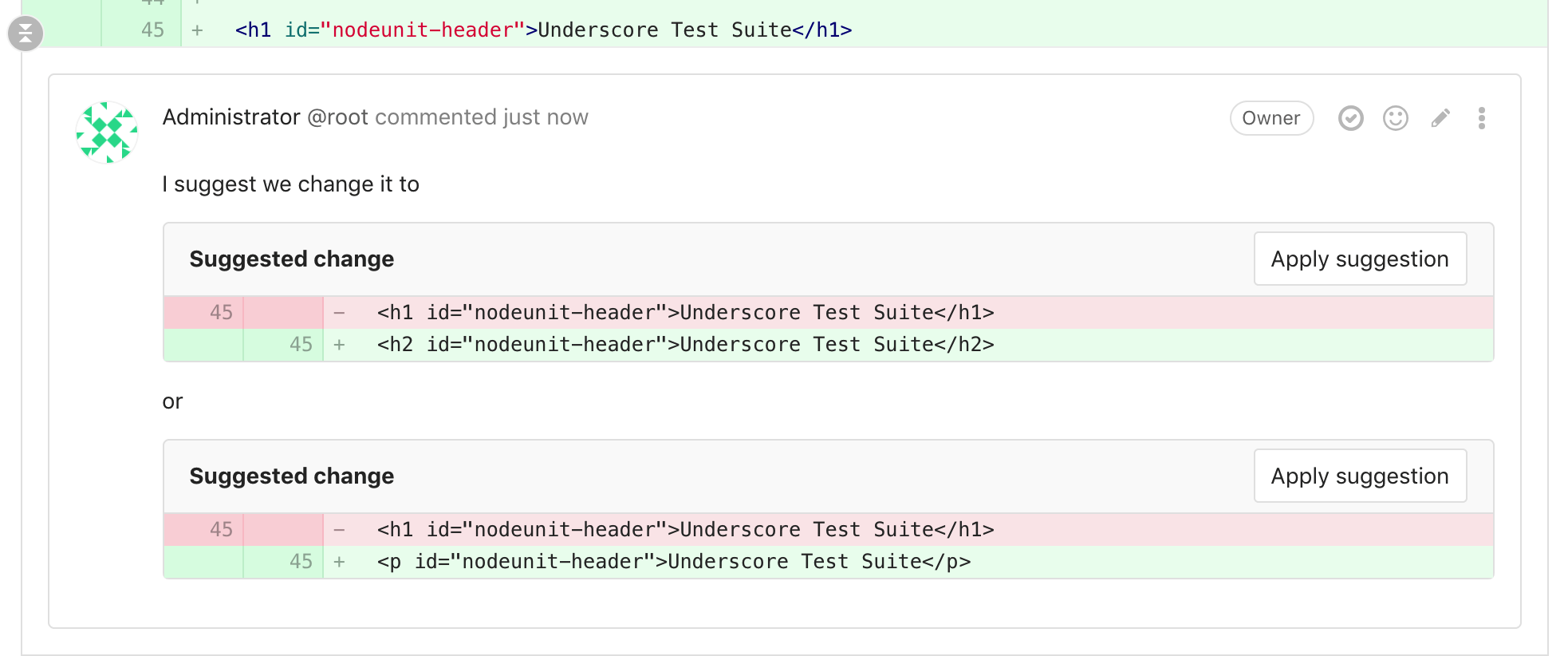Open the @root username link
This screenshot has width=1568, height=656.
(x=337, y=117)
